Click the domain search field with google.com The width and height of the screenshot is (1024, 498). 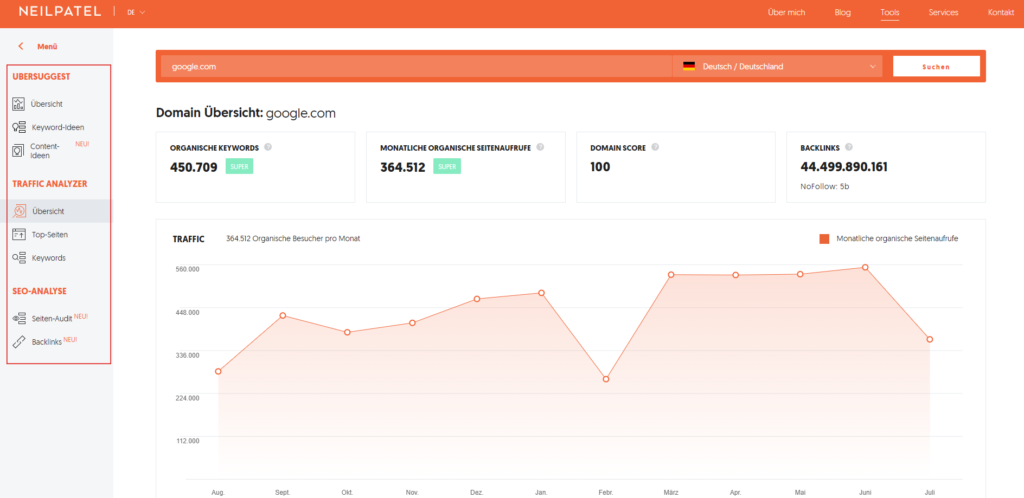point(416,66)
